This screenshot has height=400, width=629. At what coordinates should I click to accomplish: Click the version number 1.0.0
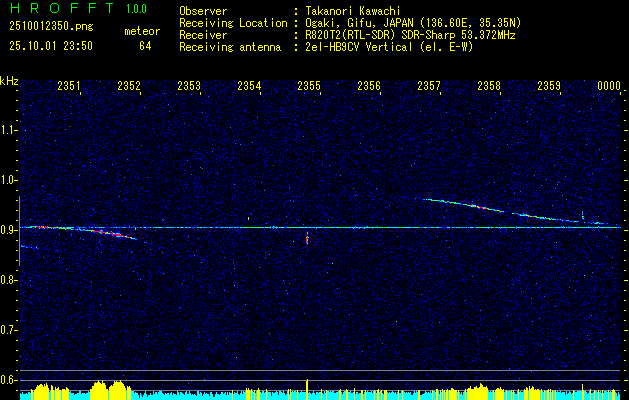point(136,9)
